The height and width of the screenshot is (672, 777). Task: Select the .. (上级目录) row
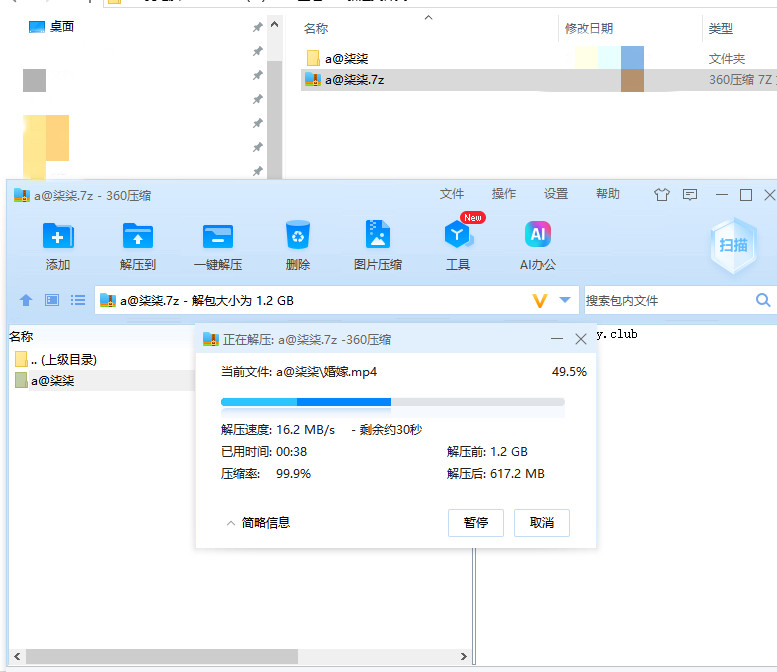102,359
